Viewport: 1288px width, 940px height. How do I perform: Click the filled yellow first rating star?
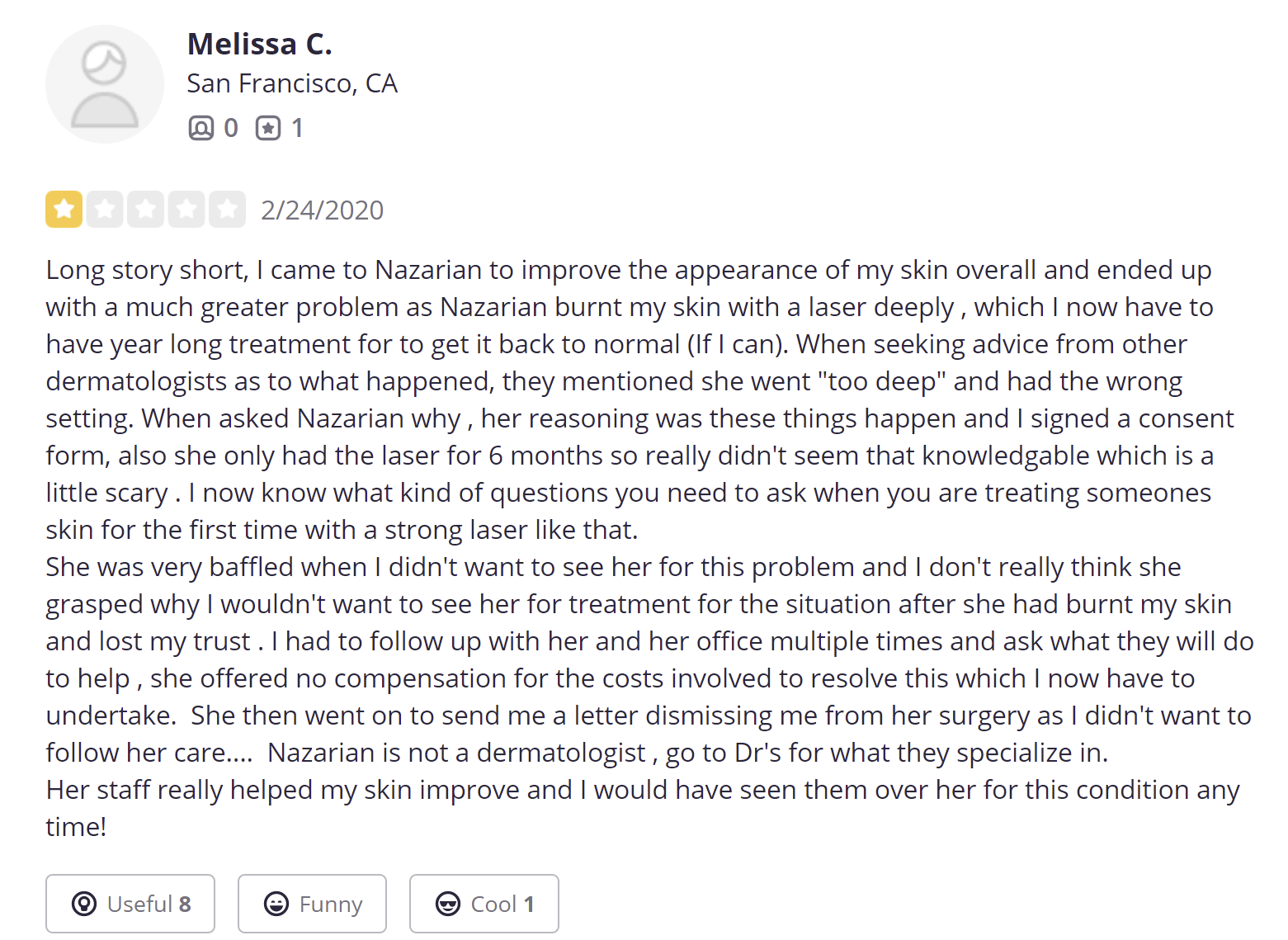64,210
